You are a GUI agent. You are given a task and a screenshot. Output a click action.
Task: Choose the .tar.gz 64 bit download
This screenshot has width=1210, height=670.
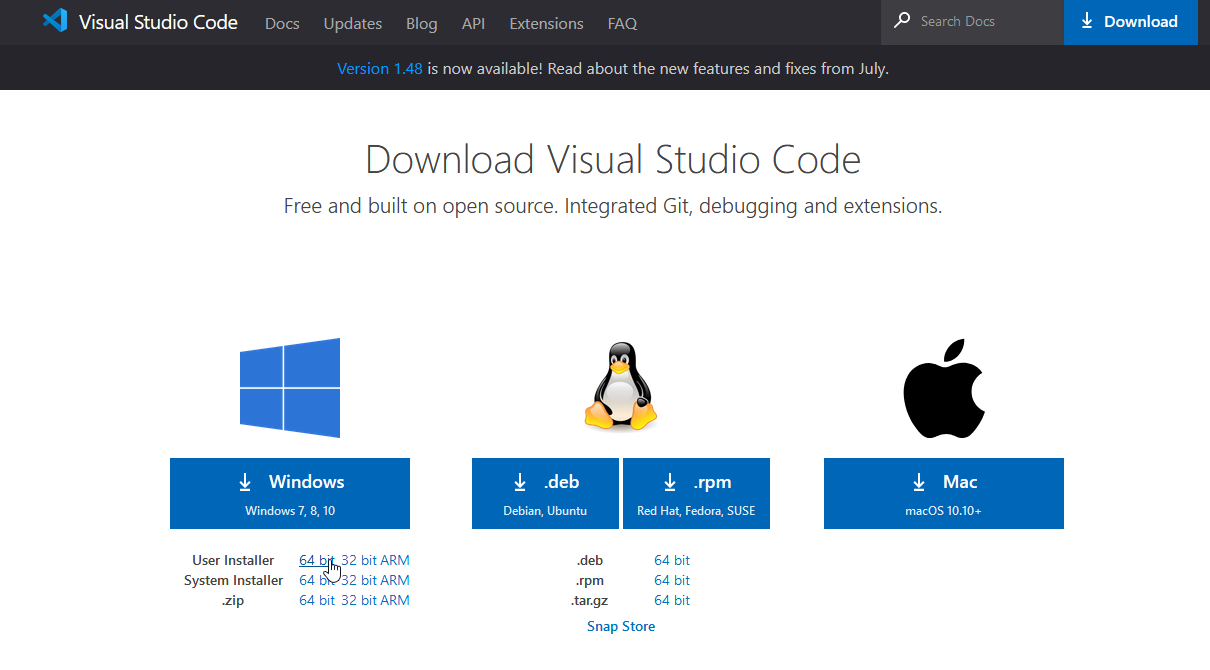tap(672, 601)
